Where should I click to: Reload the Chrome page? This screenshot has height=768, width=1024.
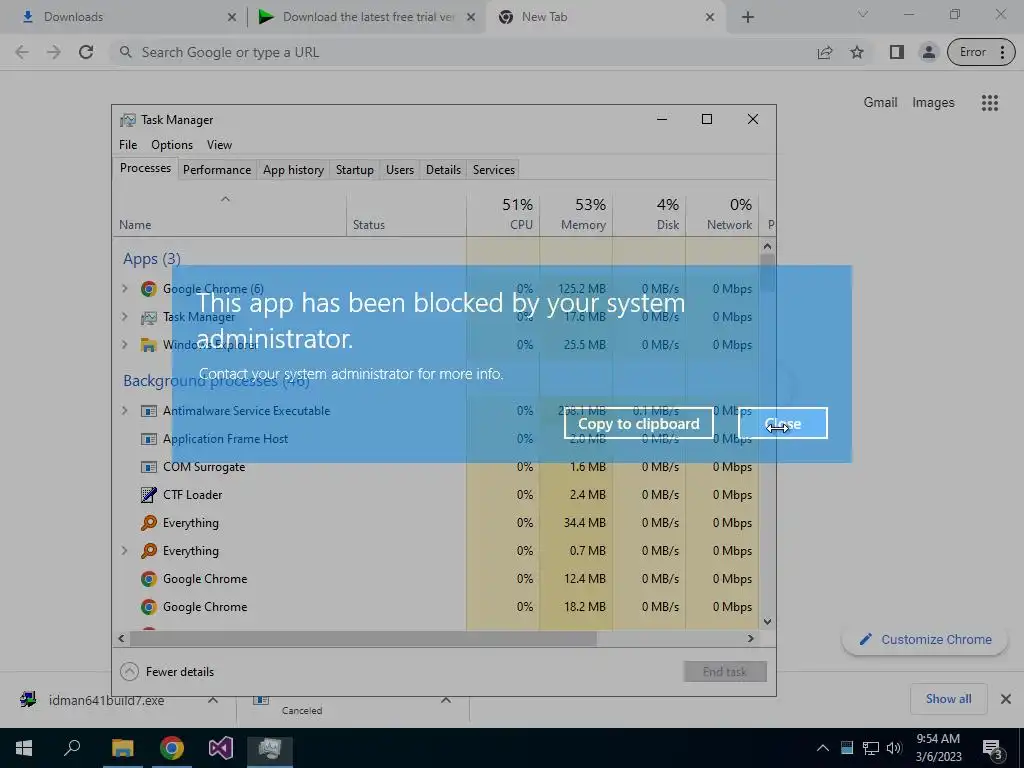coord(86,52)
